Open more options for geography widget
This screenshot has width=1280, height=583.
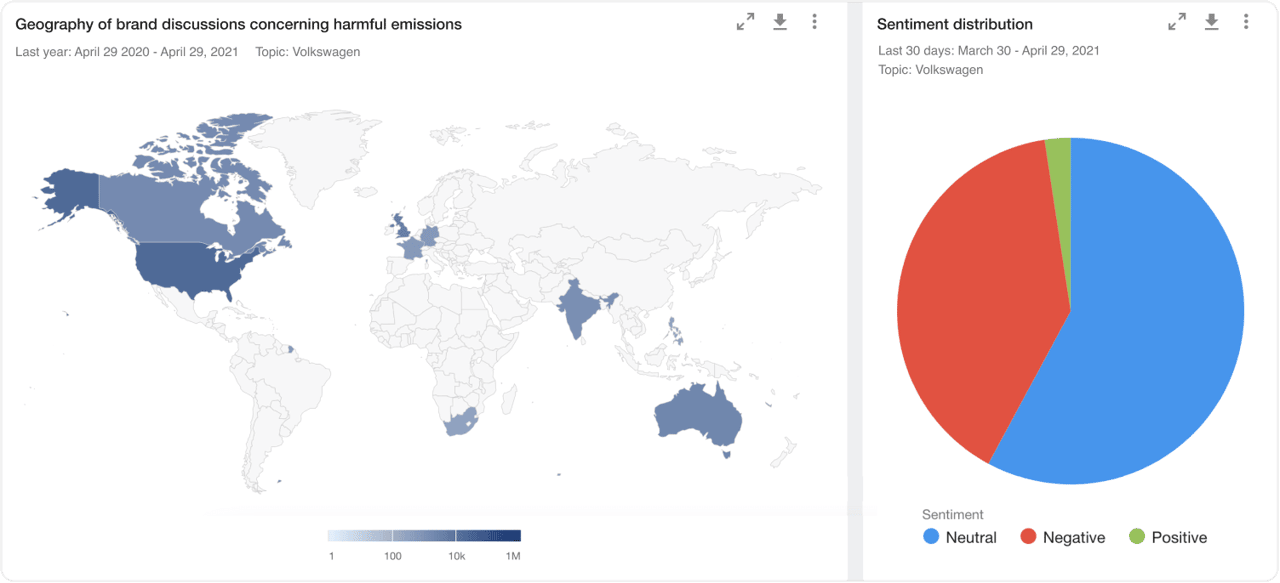point(815,22)
